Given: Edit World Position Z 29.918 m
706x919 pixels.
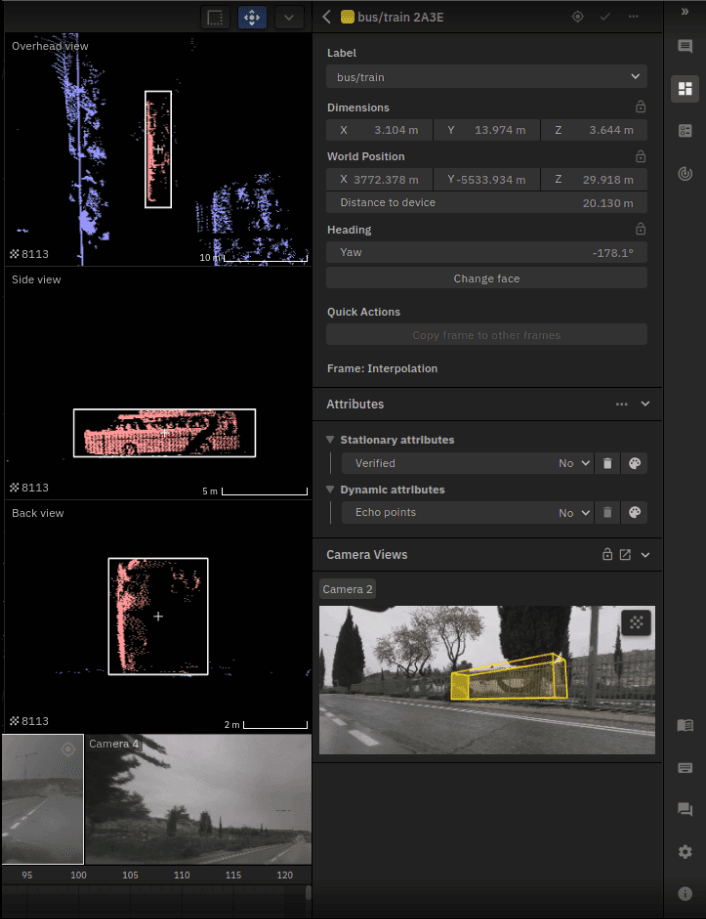Looking at the screenshot, I should coord(594,179).
